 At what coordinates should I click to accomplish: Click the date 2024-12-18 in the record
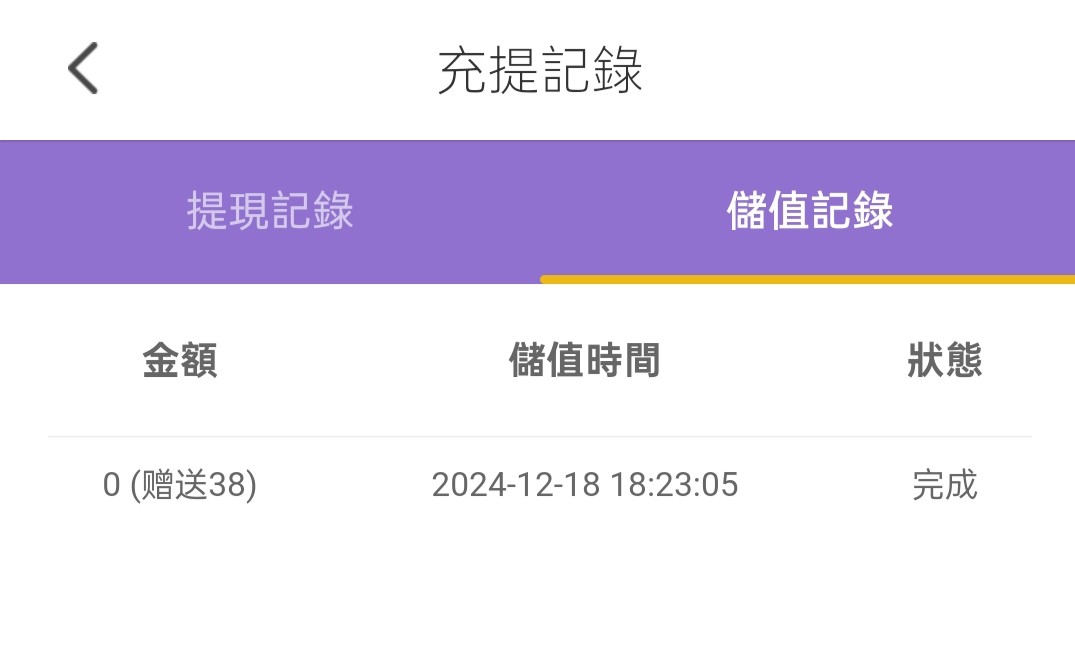(515, 486)
